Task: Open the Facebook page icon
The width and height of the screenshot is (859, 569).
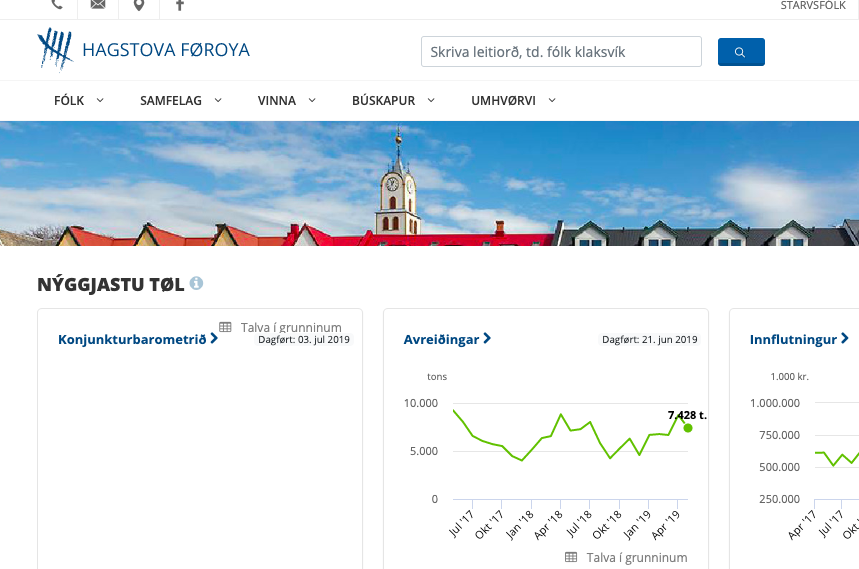Action: pyautogui.click(x=180, y=5)
